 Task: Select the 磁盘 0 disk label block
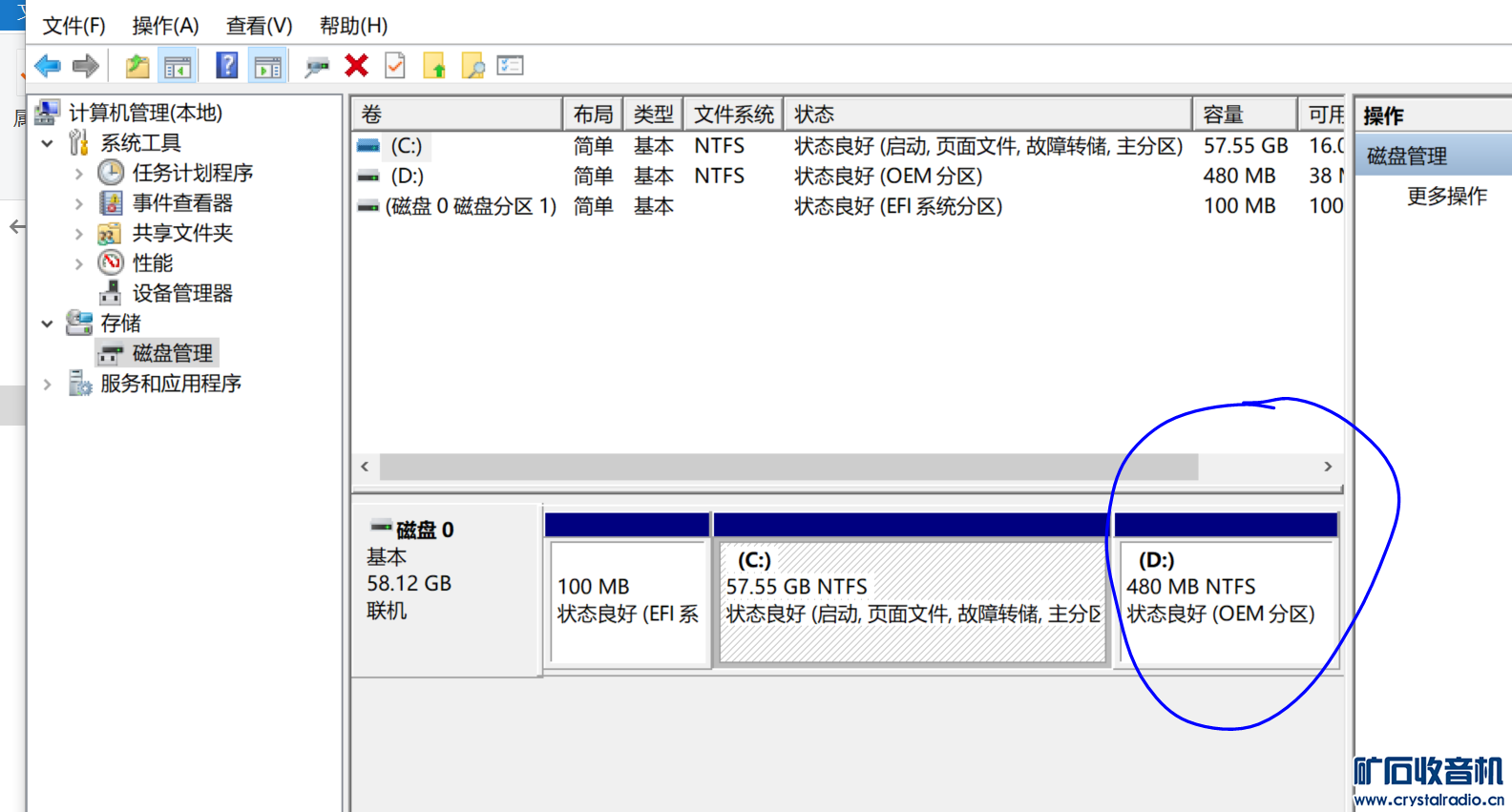[447, 590]
